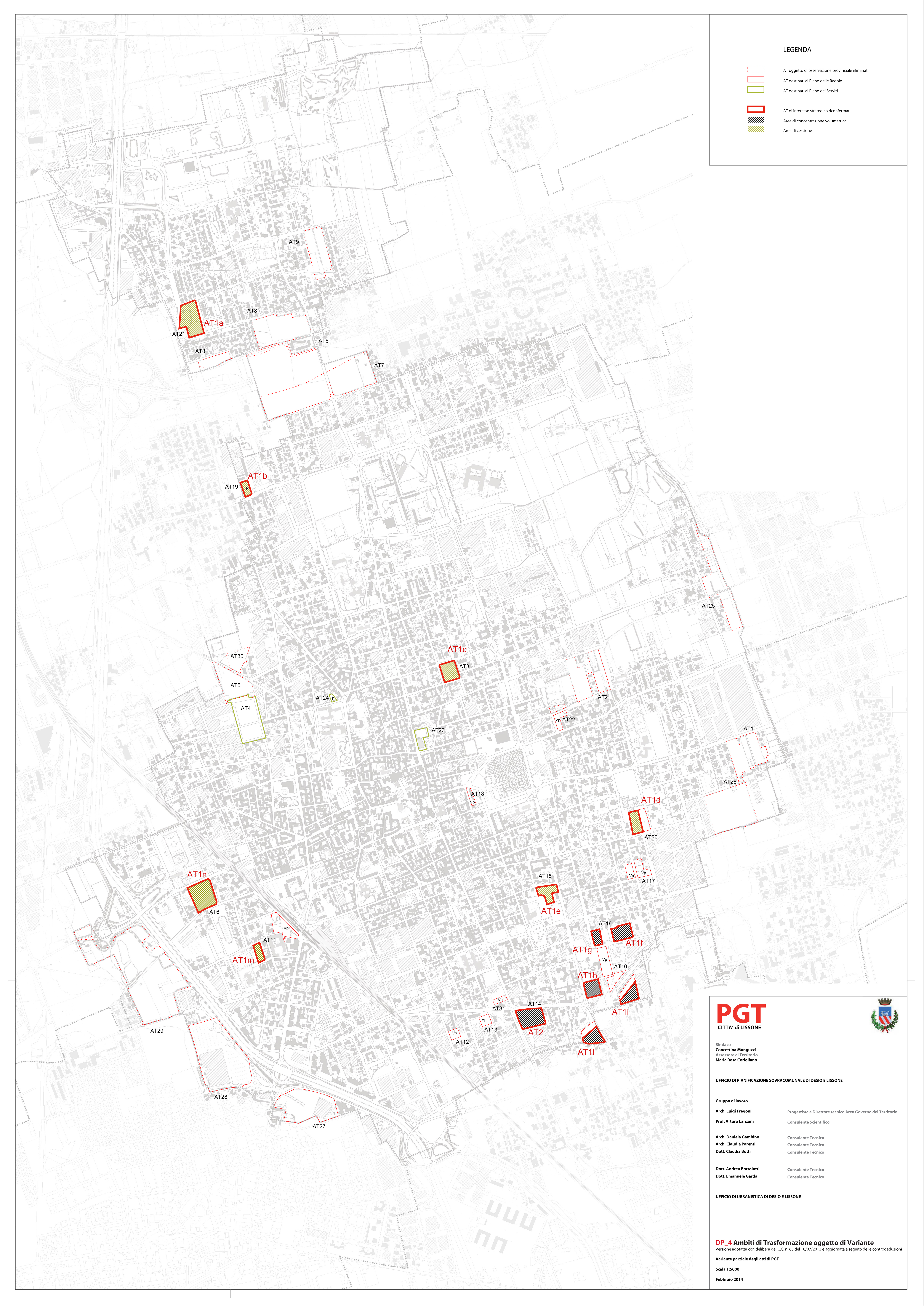Click the AT3 label

pyautogui.click(x=464, y=667)
